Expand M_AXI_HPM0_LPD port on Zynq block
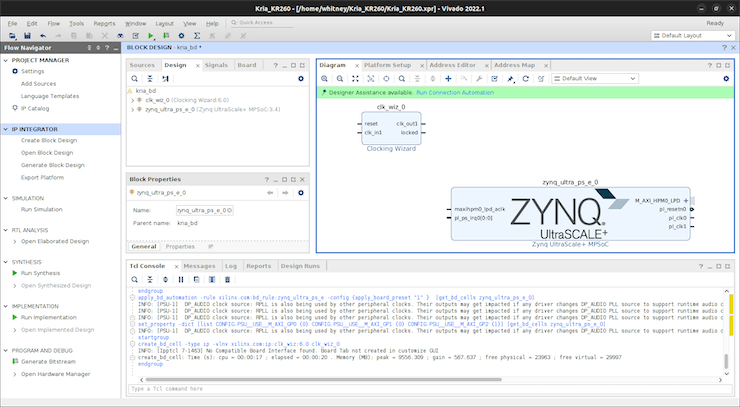The width and height of the screenshot is (740, 407). click(x=686, y=201)
